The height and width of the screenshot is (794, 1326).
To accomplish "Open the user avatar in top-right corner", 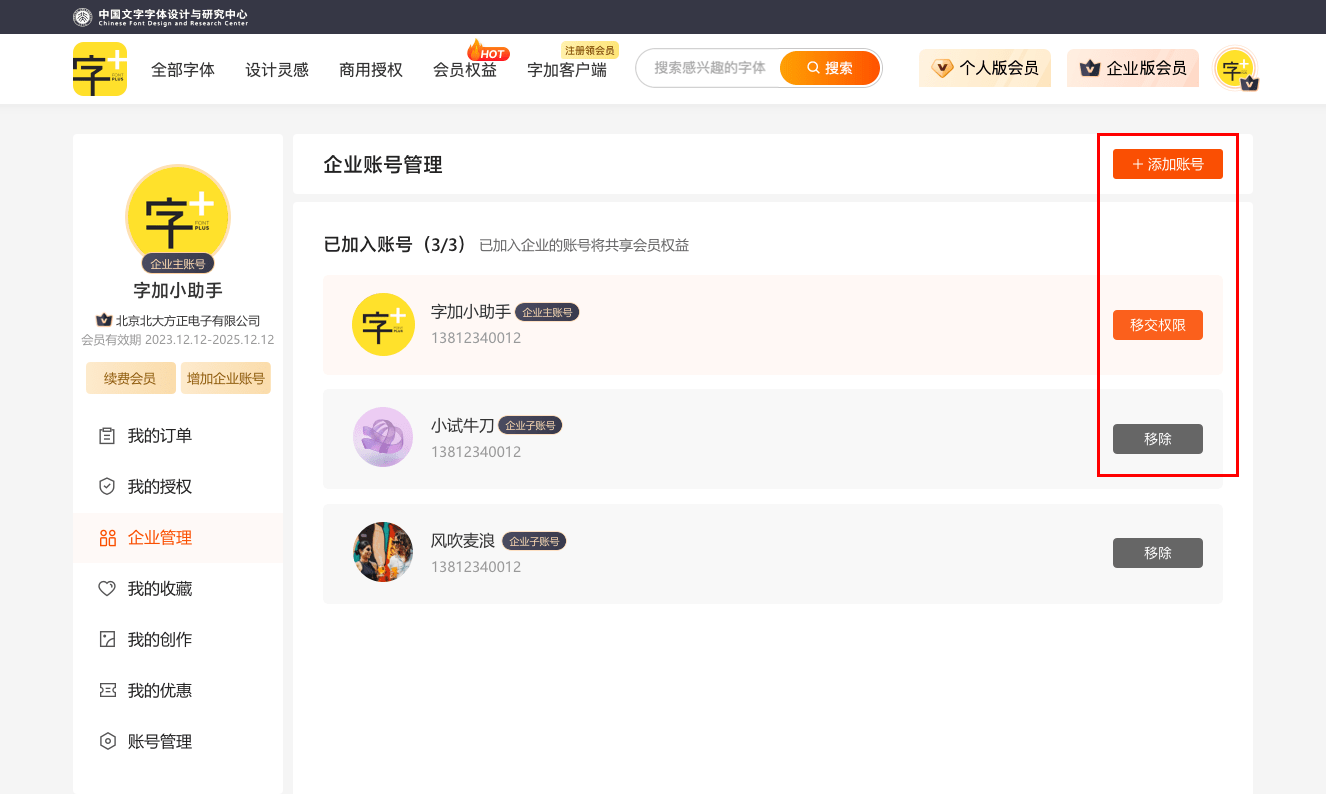I will coord(1235,69).
